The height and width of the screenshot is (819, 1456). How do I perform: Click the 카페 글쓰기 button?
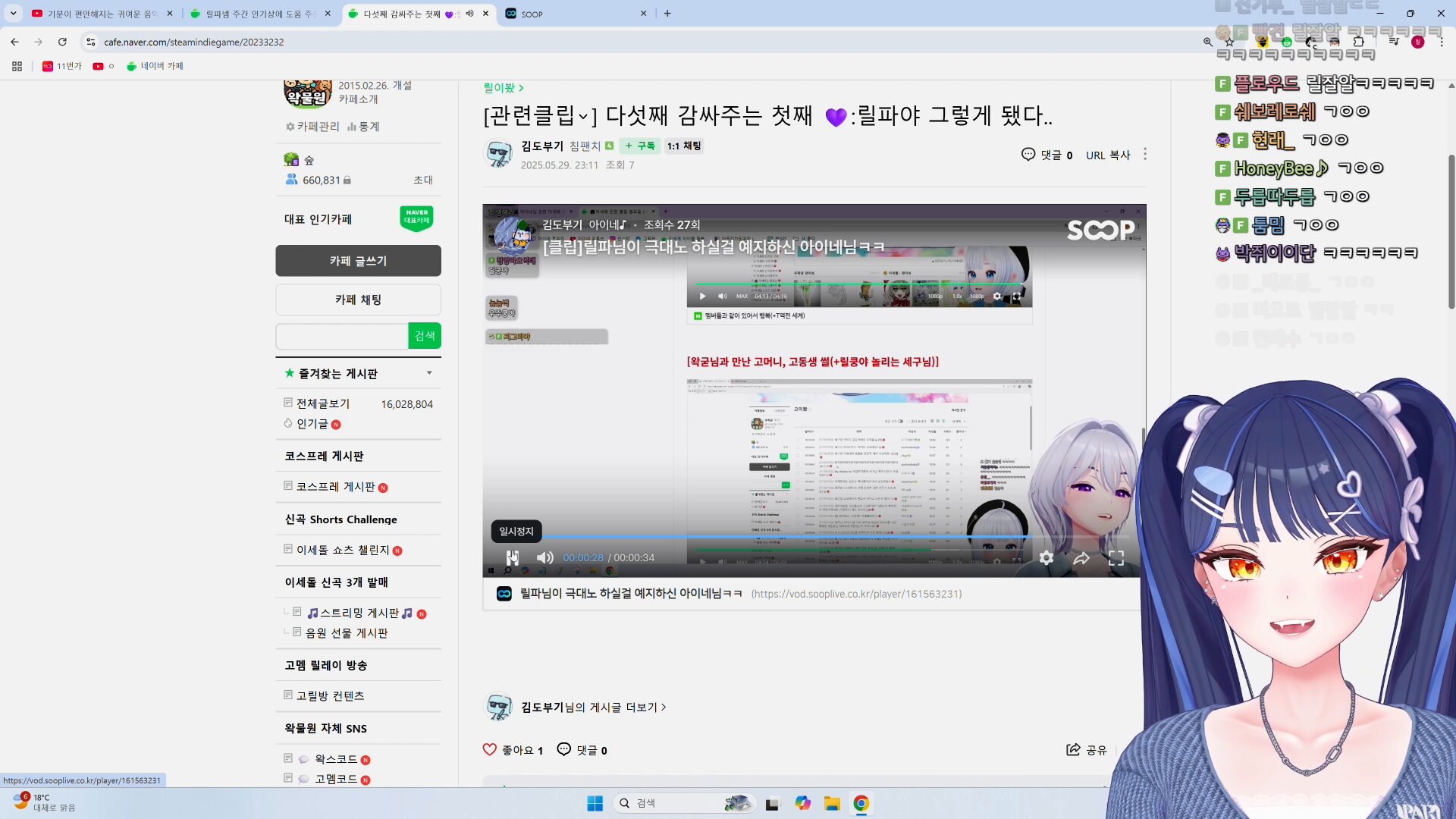click(x=358, y=261)
